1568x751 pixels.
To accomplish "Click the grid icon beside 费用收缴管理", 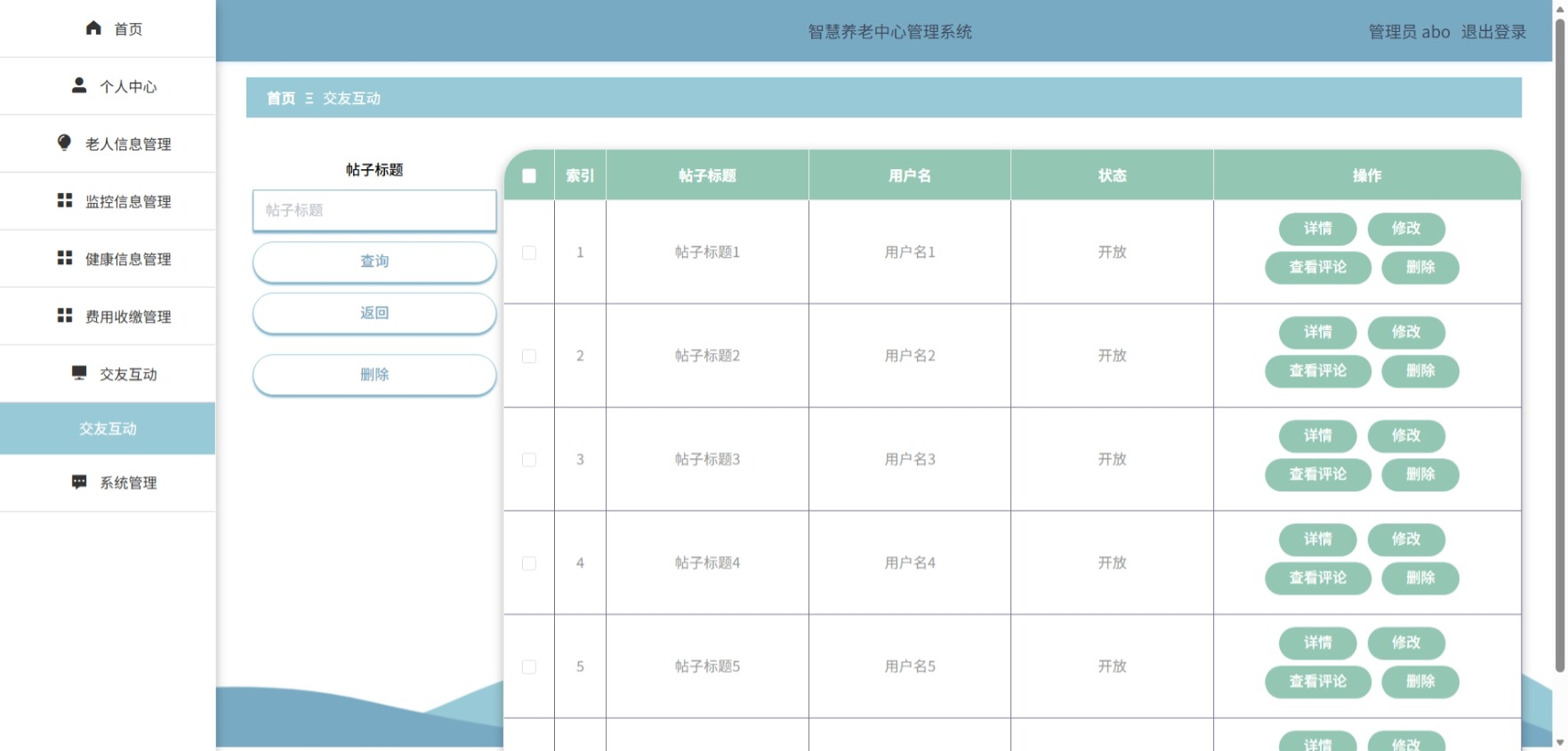I will click(65, 316).
